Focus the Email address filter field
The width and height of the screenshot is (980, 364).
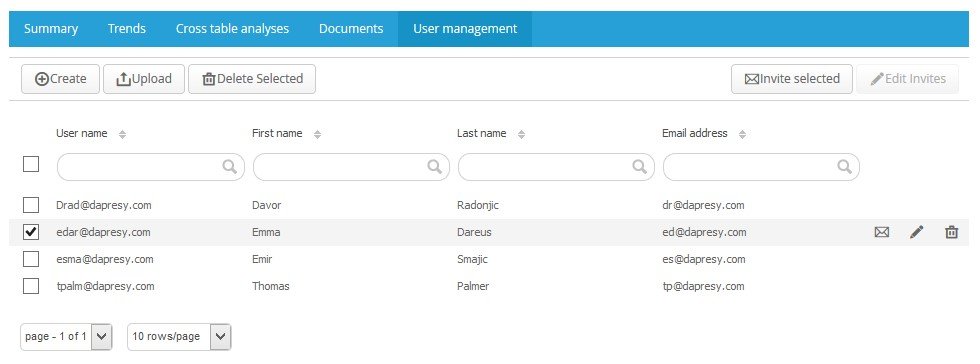click(x=761, y=167)
